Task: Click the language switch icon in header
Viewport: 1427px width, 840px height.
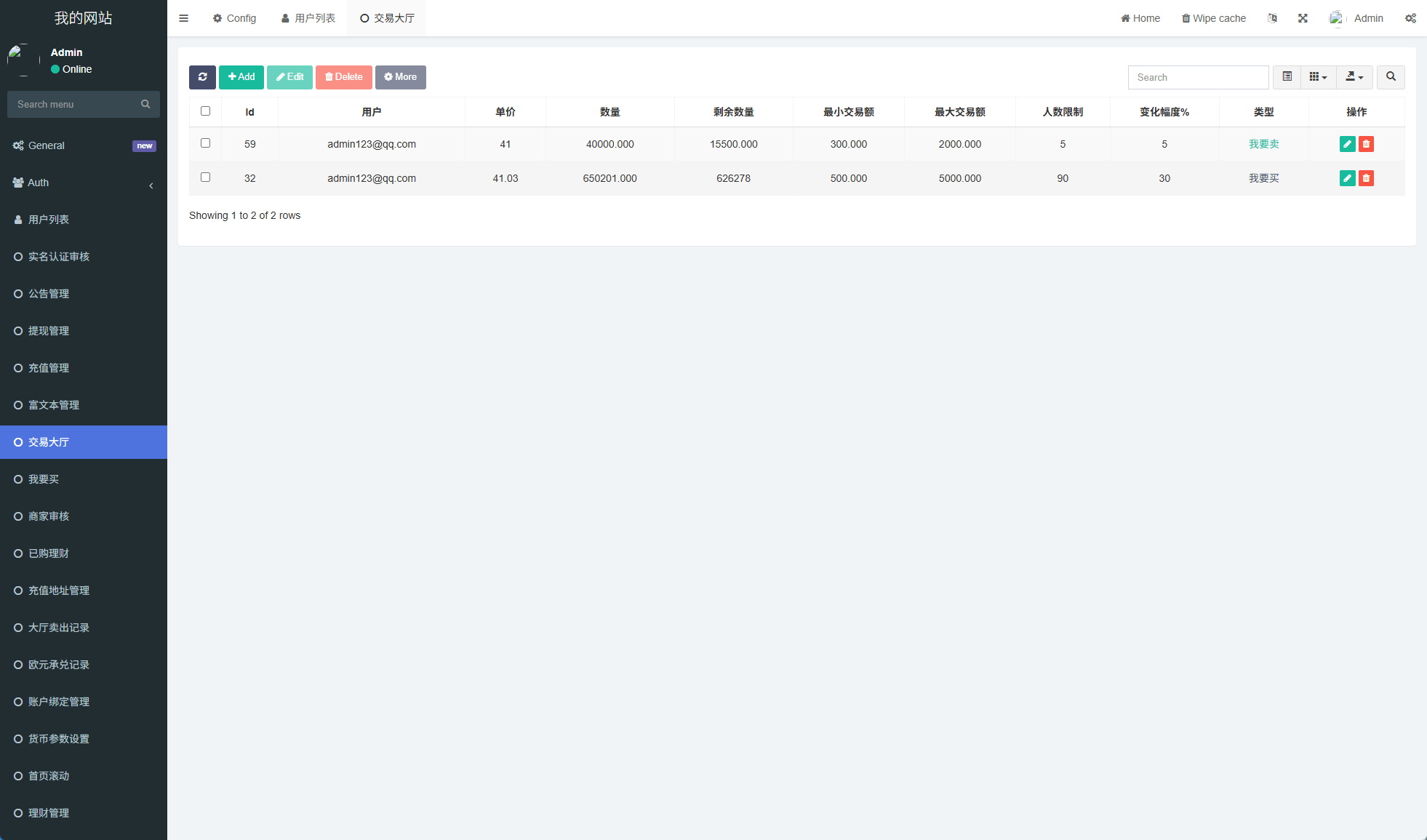Action: point(1272,18)
